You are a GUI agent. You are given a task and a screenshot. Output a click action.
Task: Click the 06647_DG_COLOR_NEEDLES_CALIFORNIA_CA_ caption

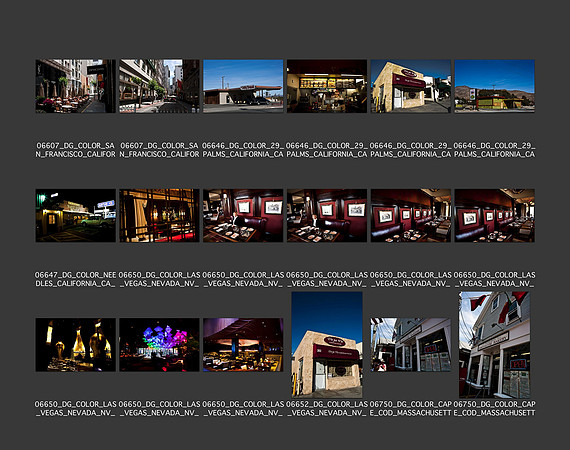(76, 279)
